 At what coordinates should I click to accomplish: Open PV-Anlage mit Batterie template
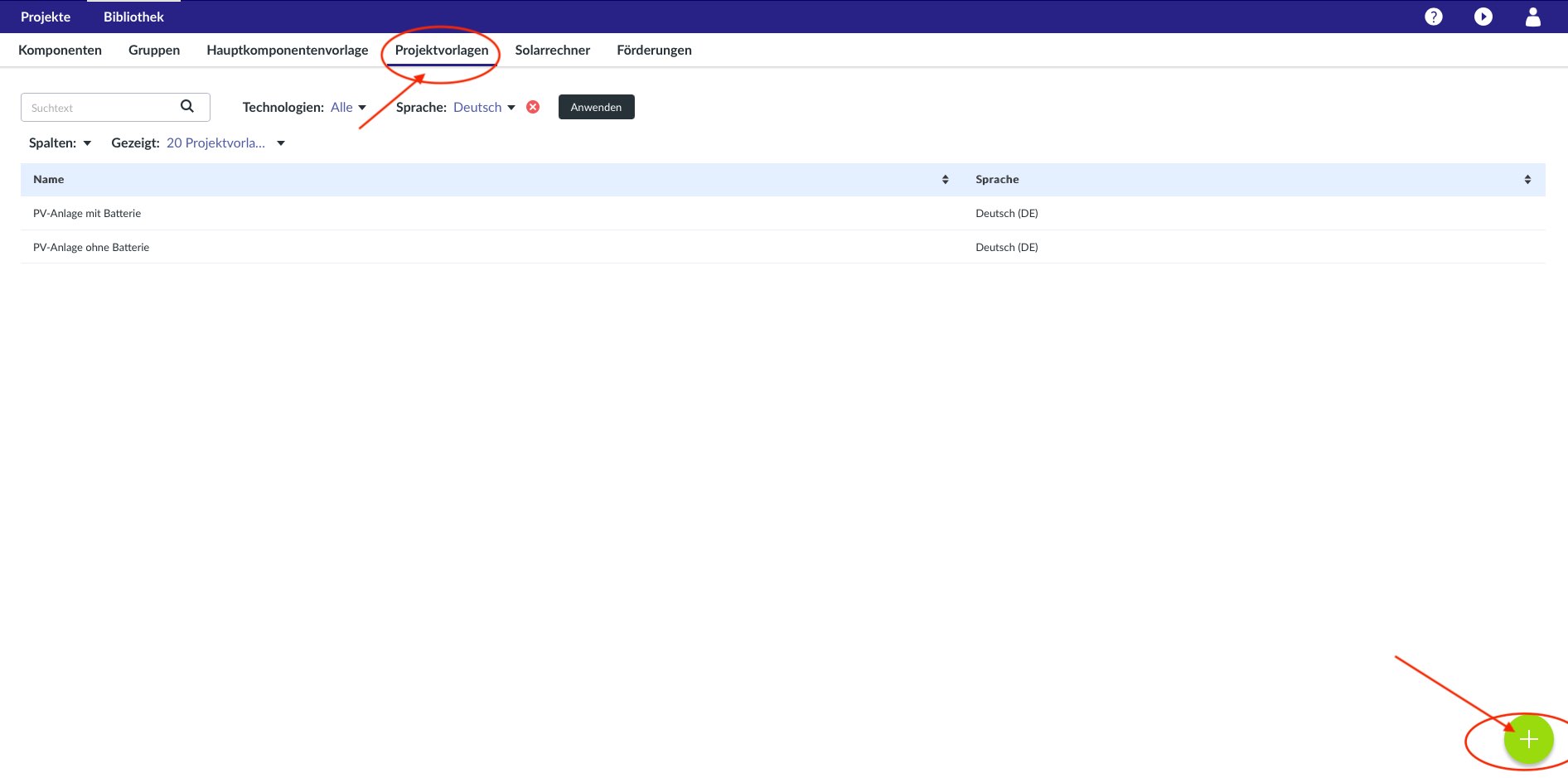(87, 214)
